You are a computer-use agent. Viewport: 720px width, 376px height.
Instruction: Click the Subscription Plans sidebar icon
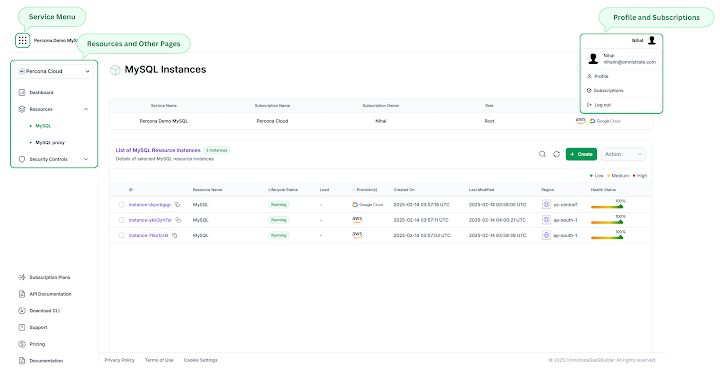22,277
